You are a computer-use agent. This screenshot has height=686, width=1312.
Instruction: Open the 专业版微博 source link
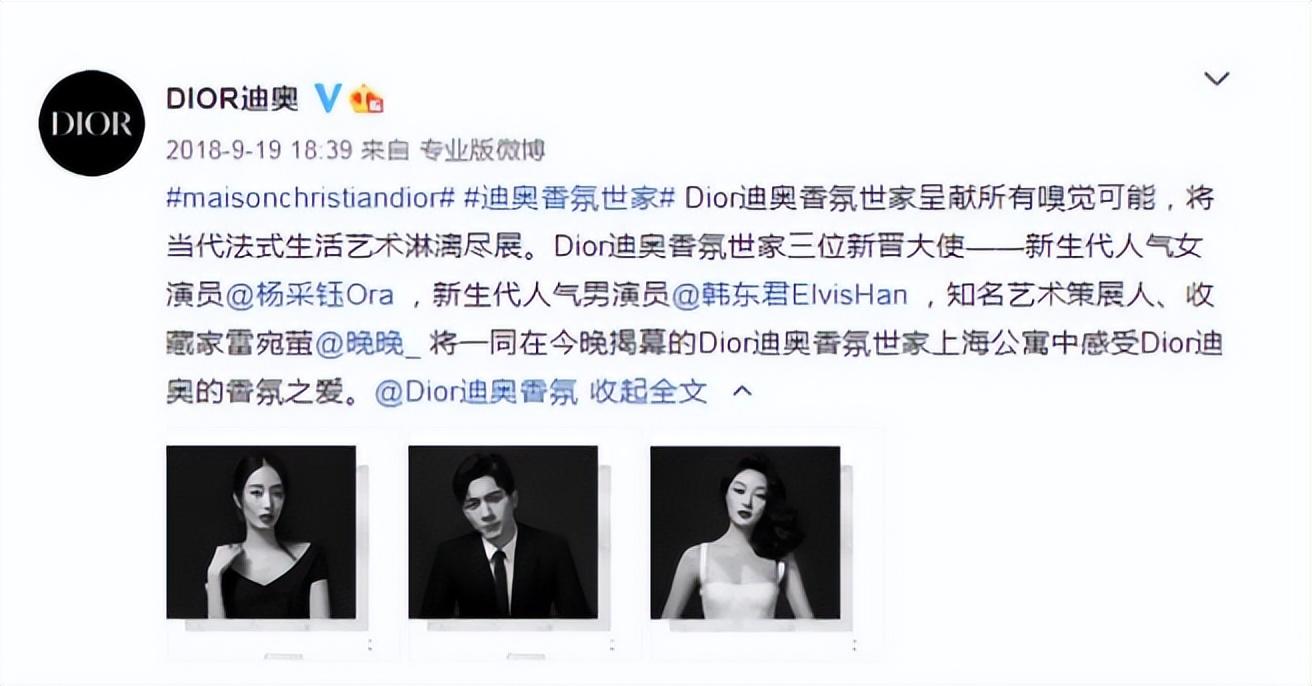tap(481, 151)
